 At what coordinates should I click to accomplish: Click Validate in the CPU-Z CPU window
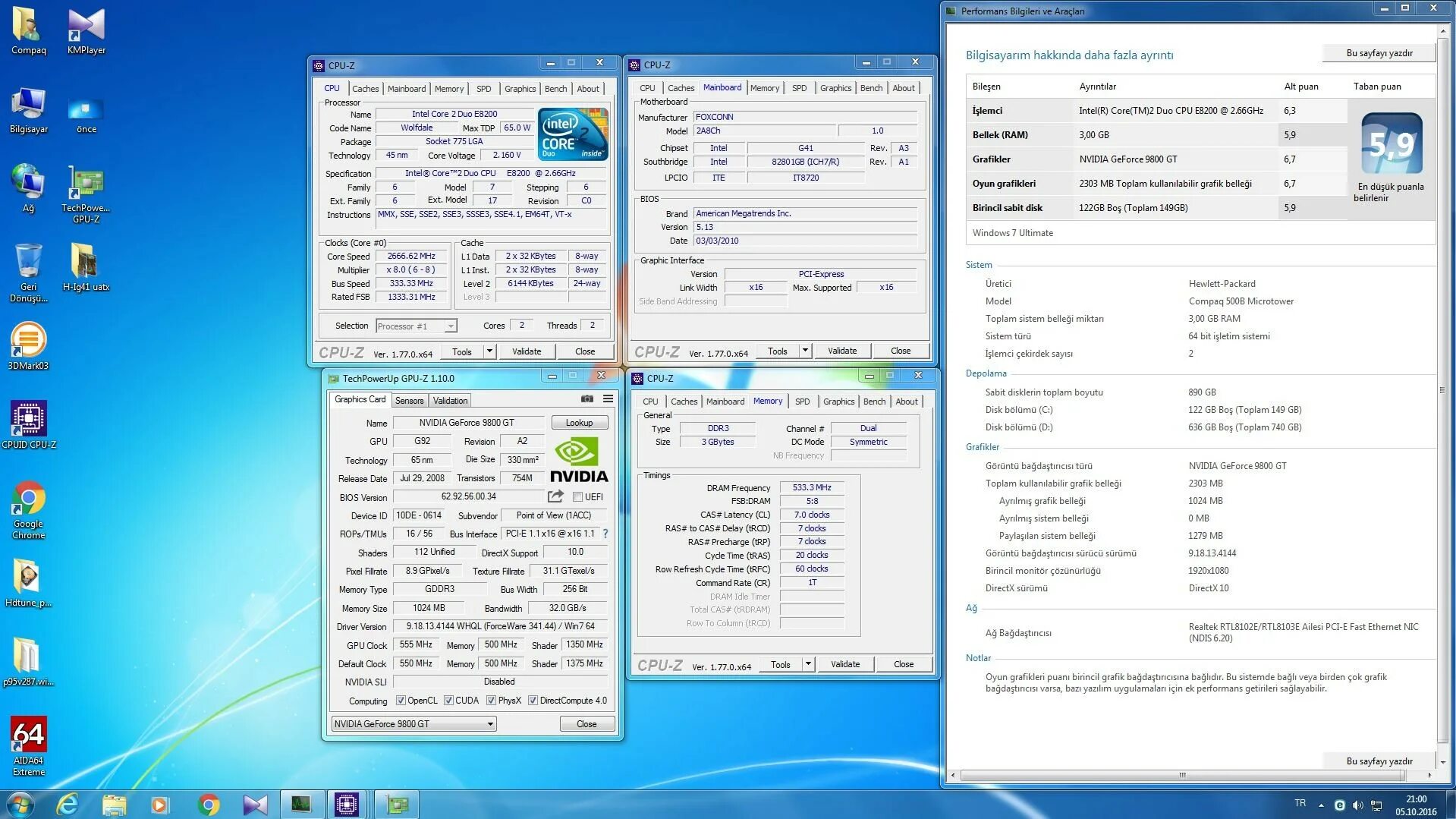(x=527, y=351)
